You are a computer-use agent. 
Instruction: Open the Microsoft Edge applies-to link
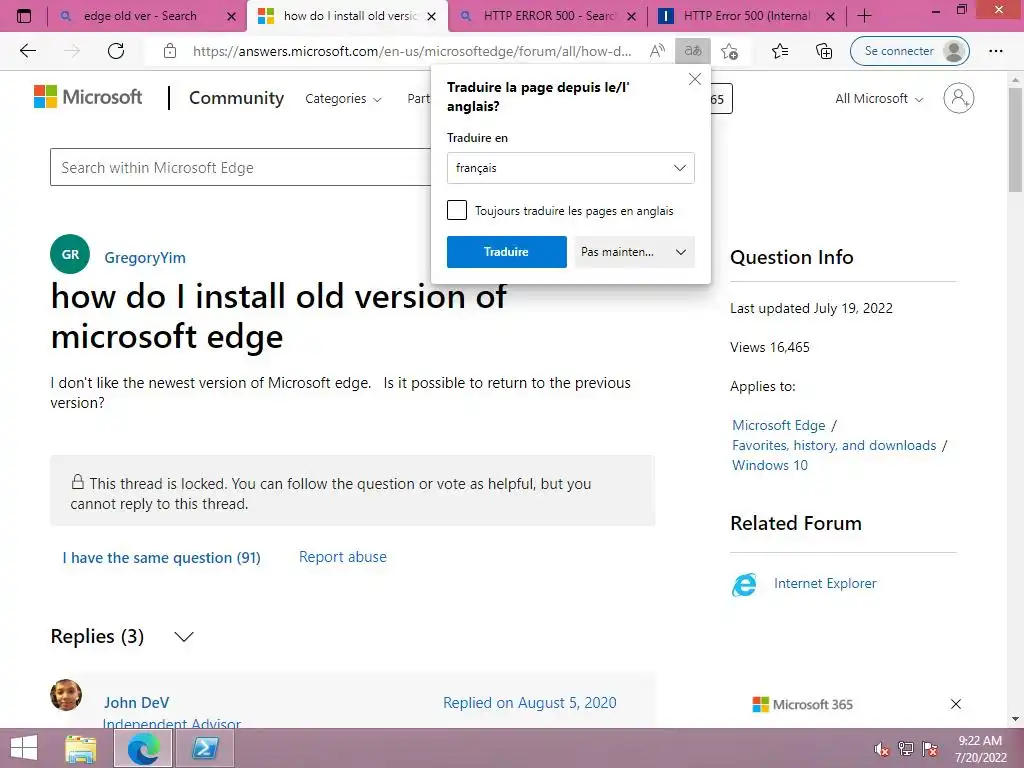(778, 425)
